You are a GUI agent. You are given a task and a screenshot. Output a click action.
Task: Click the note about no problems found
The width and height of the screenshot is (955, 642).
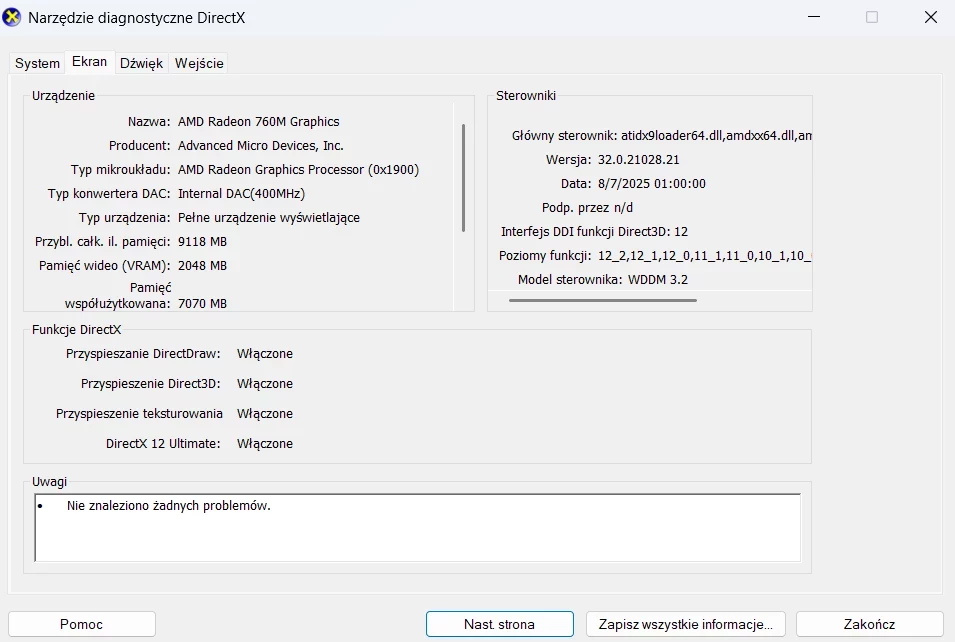pyautogui.click(x=169, y=506)
